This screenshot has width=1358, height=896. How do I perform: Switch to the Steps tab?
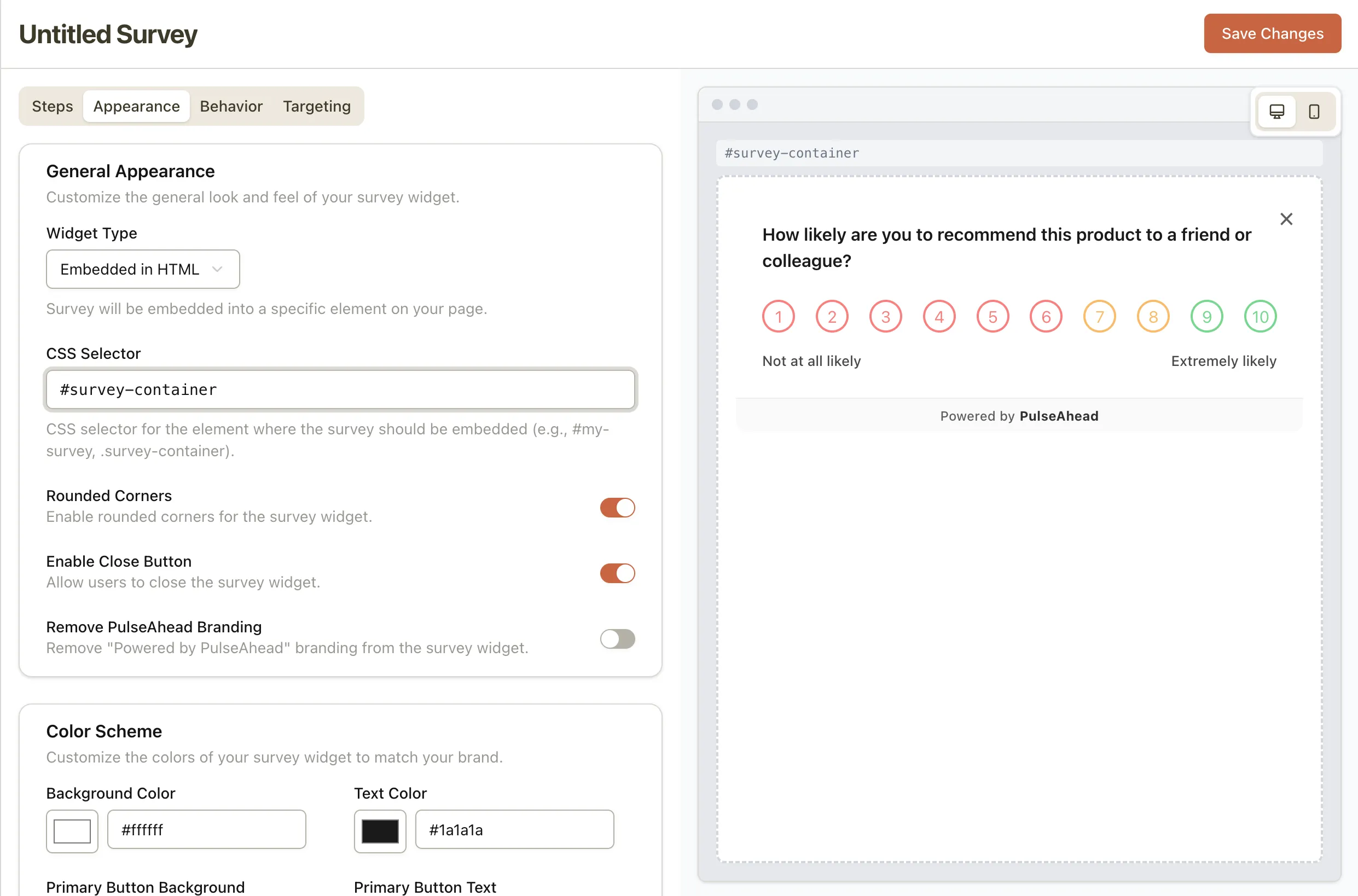tap(52, 106)
